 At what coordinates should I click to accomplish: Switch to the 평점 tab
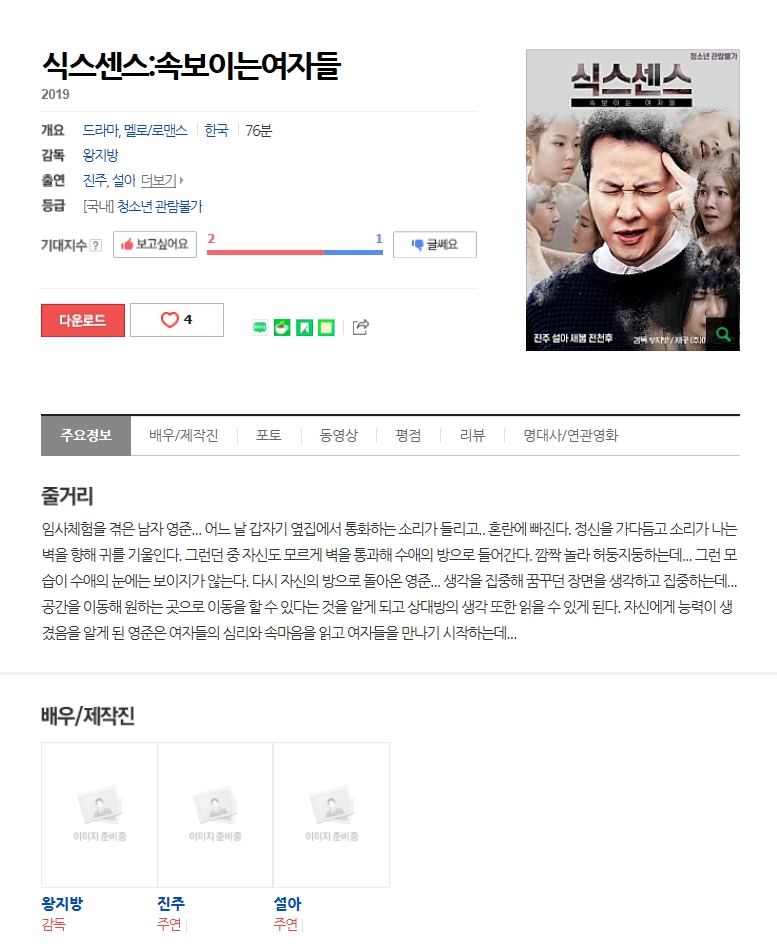tap(408, 435)
